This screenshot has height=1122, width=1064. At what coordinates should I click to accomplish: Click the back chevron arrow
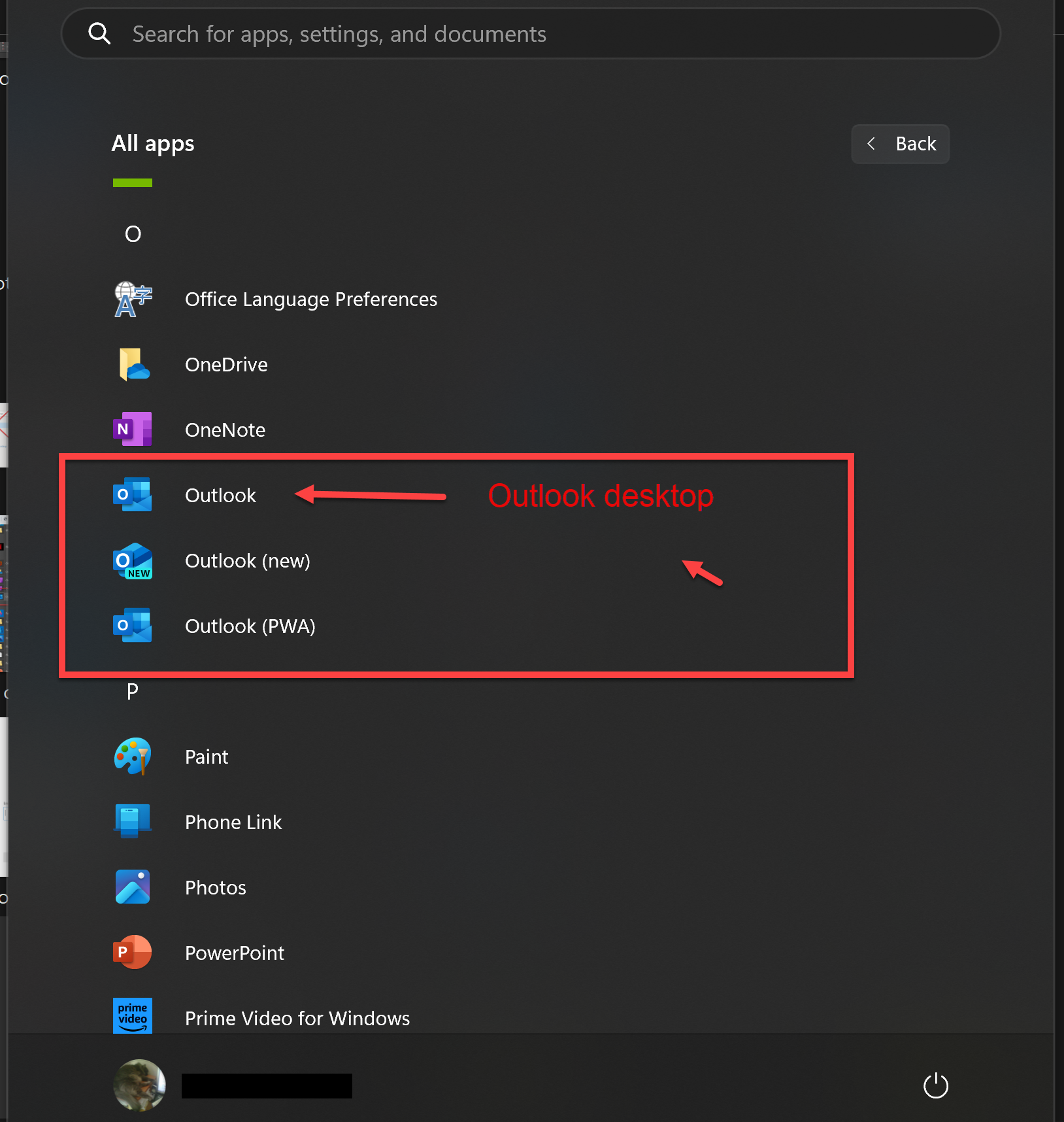(x=872, y=144)
